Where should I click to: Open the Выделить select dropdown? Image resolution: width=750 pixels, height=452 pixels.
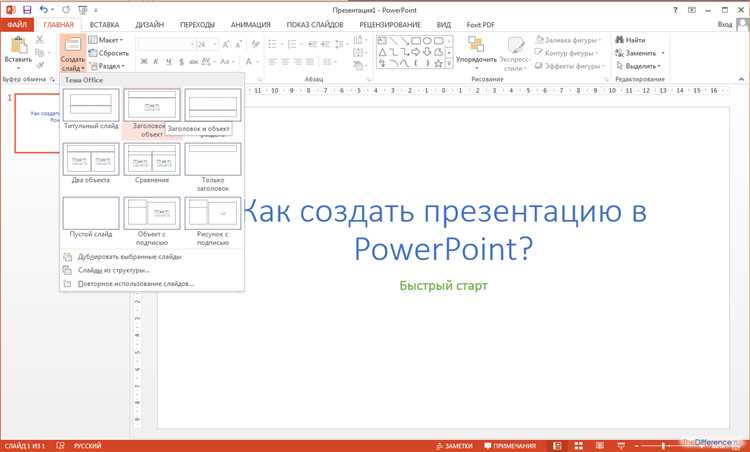pyautogui.click(x=639, y=66)
